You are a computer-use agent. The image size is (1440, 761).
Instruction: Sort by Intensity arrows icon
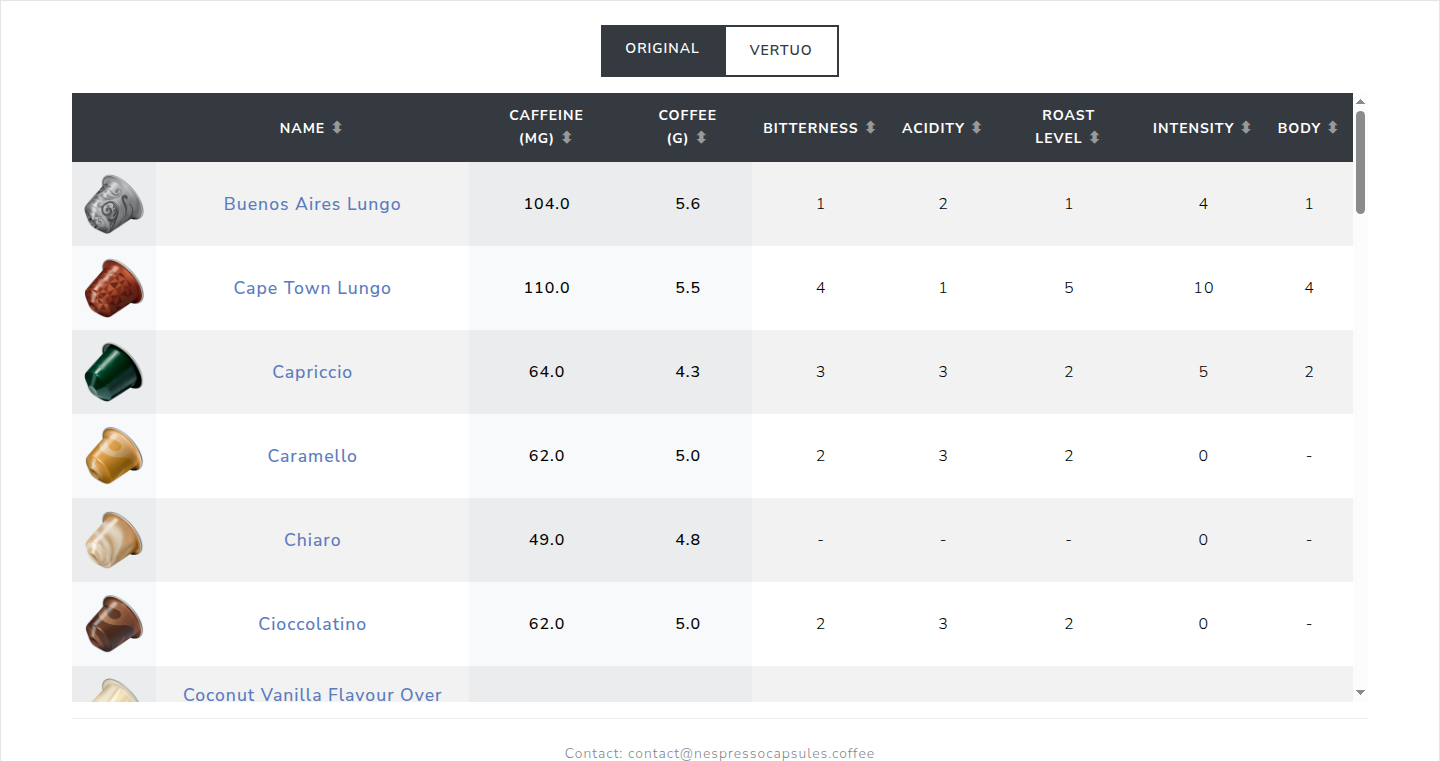click(1246, 128)
